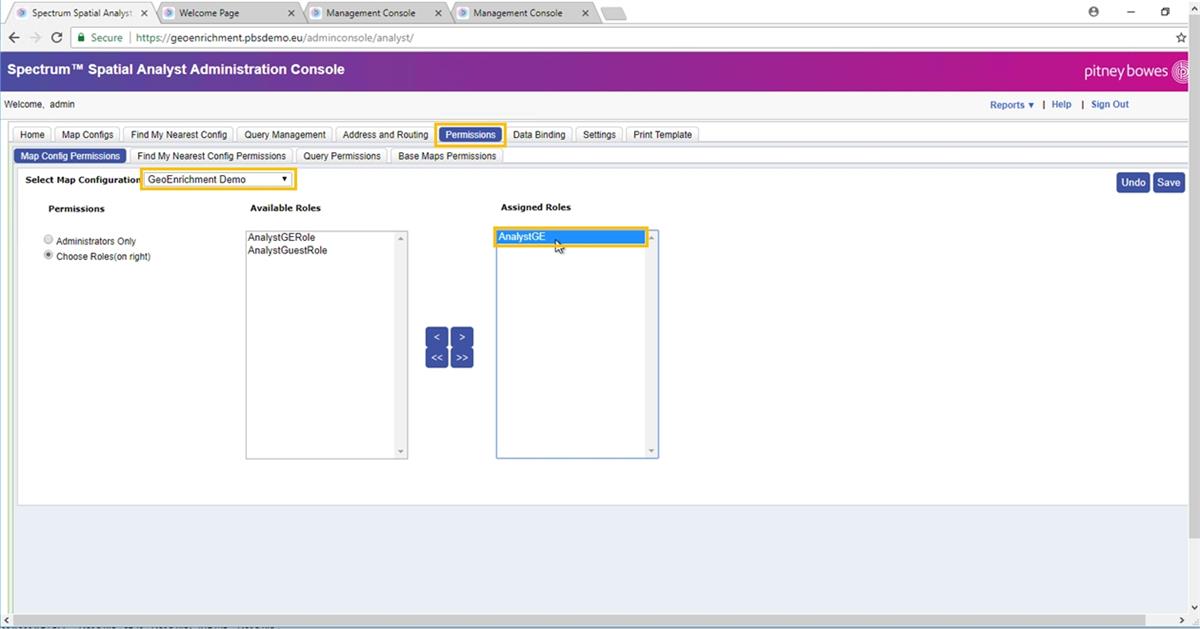Open the Map Configs tab
The image size is (1200, 629).
point(88,135)
